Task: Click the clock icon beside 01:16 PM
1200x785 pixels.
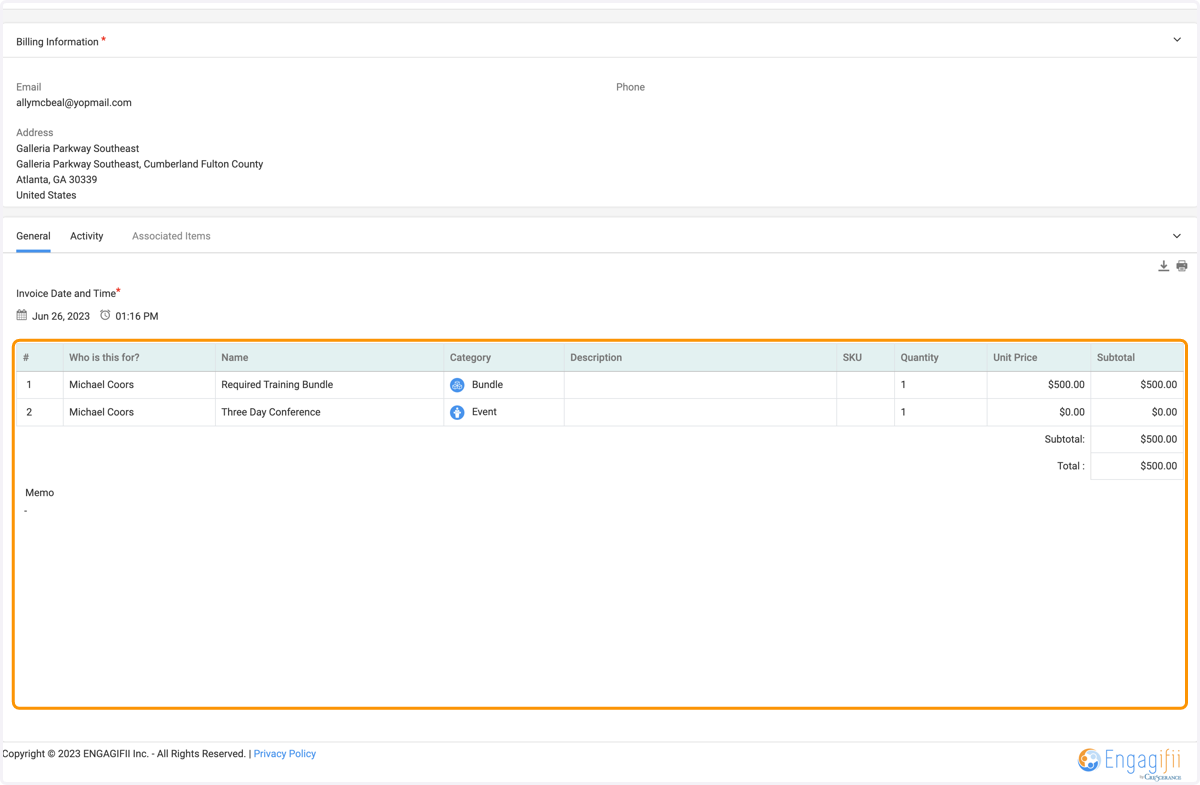Action: 105,315
